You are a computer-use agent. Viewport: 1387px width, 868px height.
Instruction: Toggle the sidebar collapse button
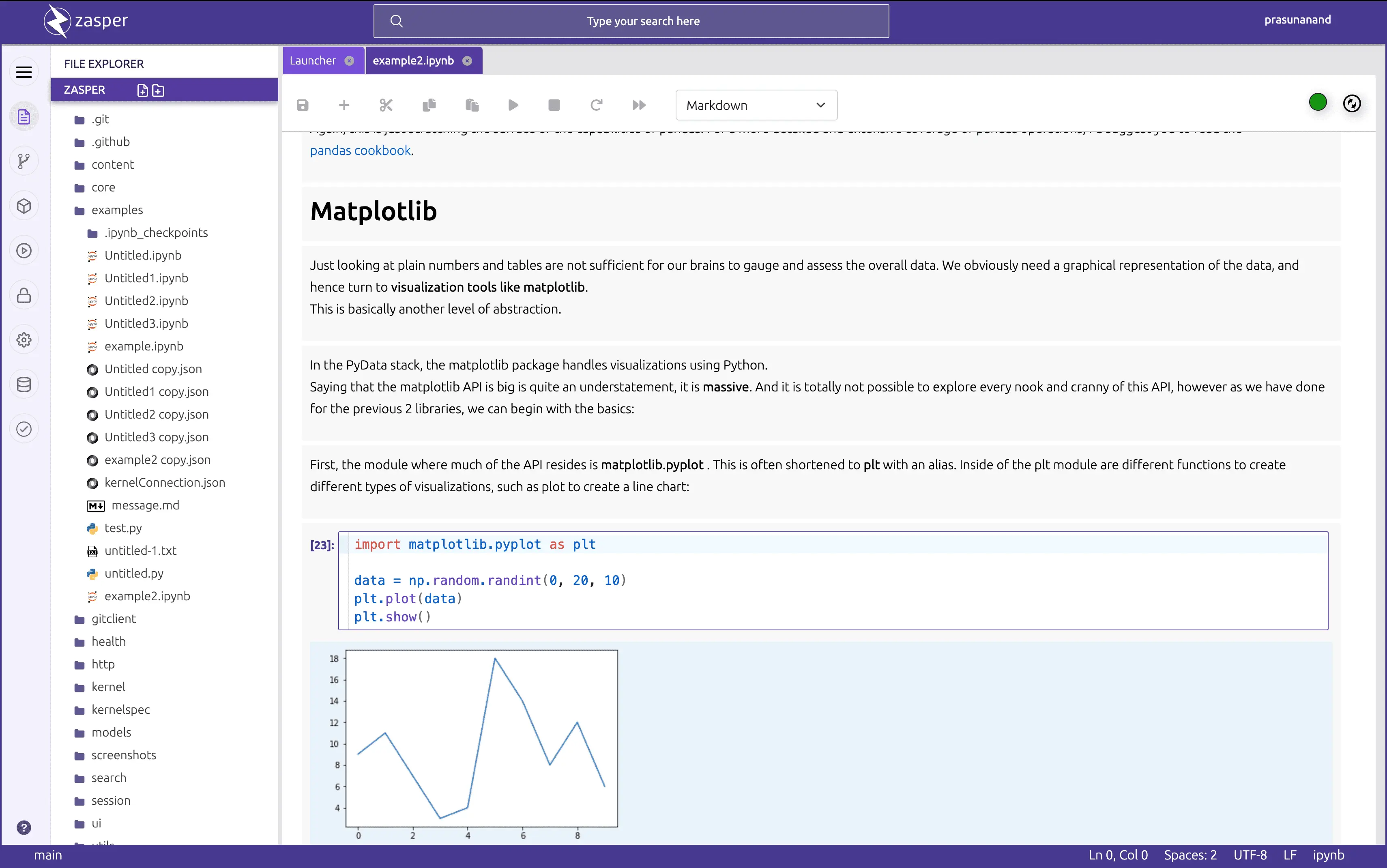coord(24,72)
